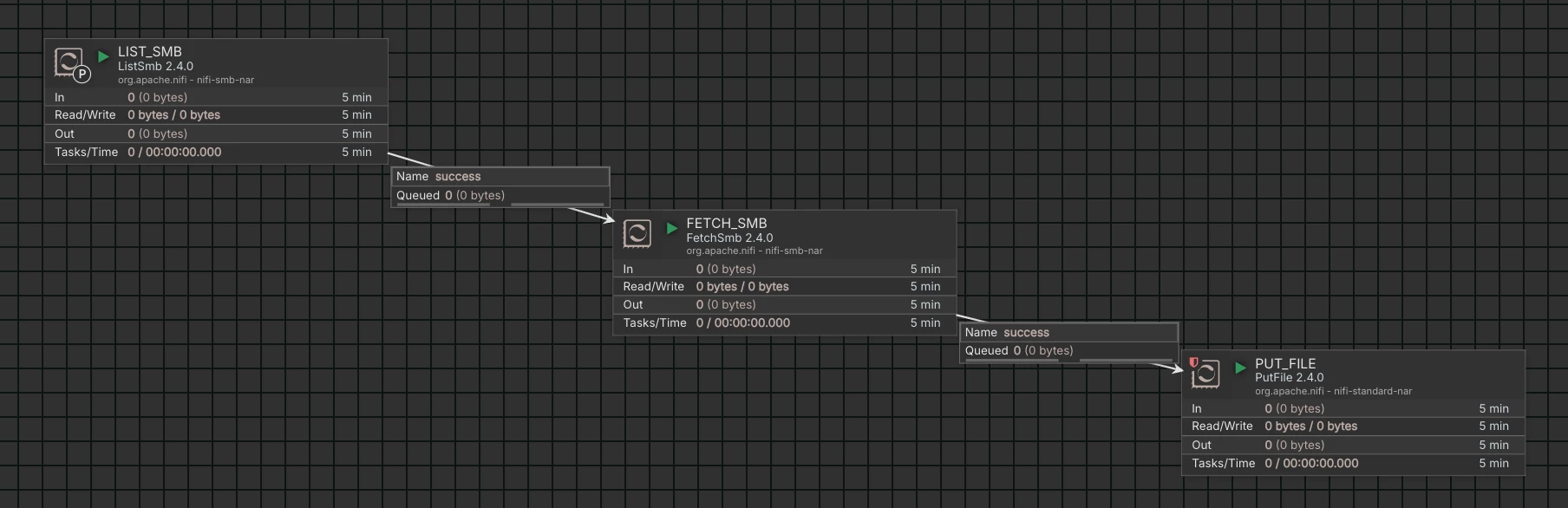Select the LIST_SMB processor name

150,52
